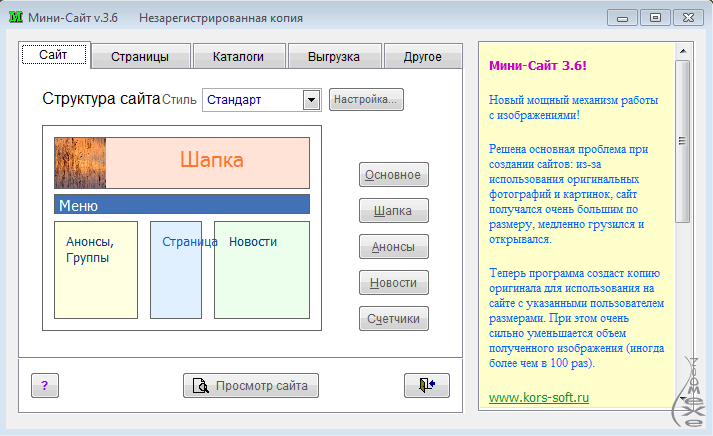Click the question mark help button
Viewport: 713px width, 436px height.
click(45, 386)
